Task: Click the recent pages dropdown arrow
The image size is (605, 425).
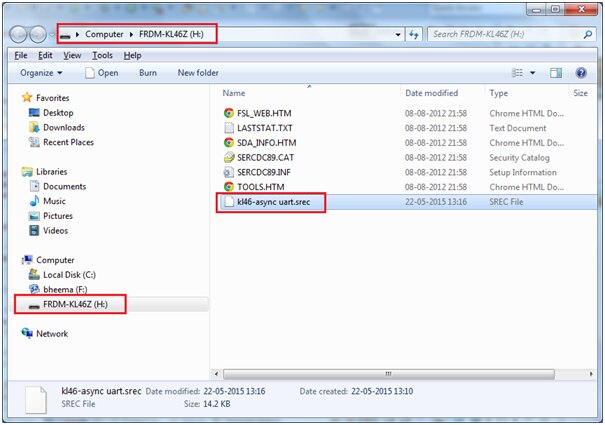Action: pyautogui.click(x=51, y=35)
